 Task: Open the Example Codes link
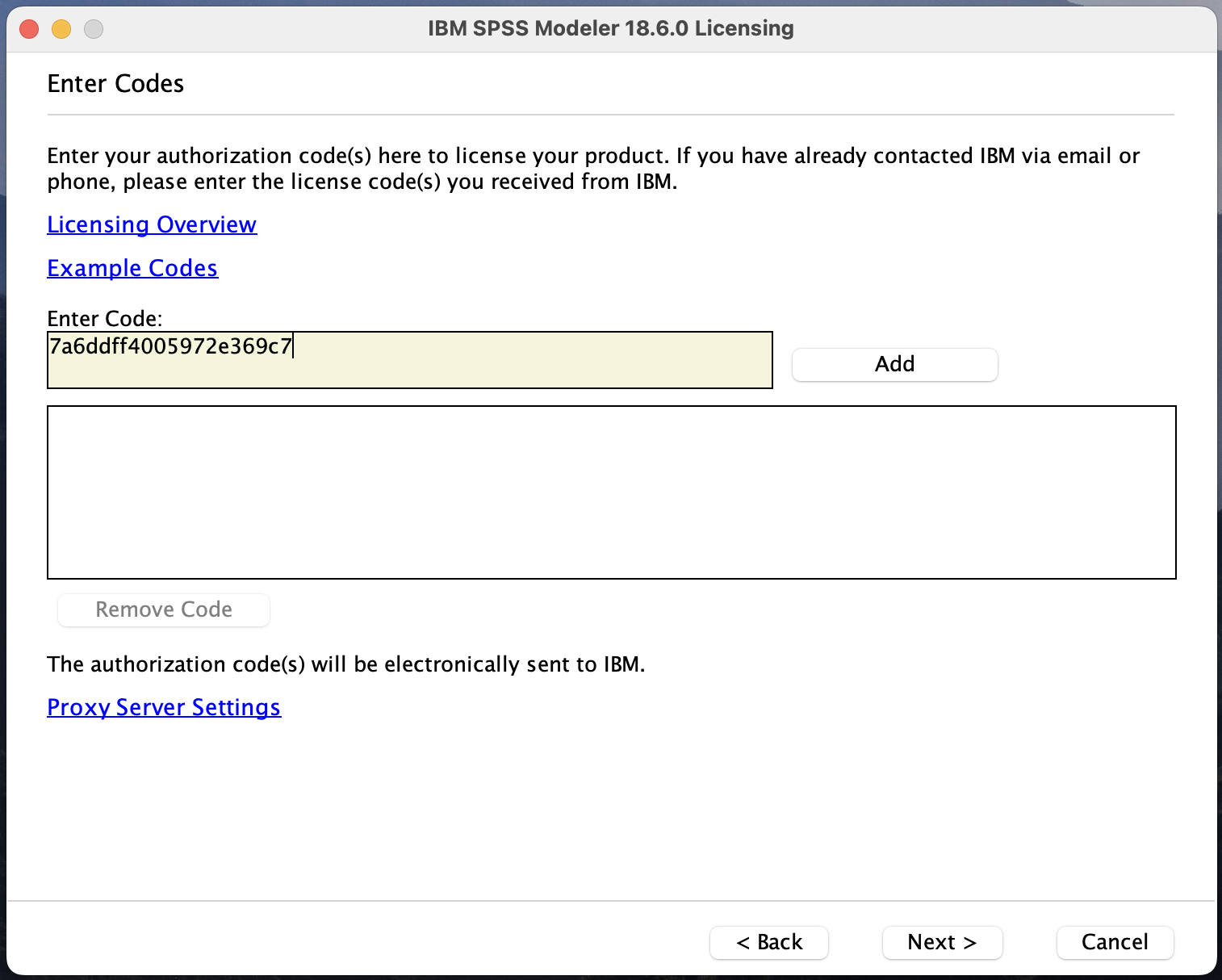132,268
